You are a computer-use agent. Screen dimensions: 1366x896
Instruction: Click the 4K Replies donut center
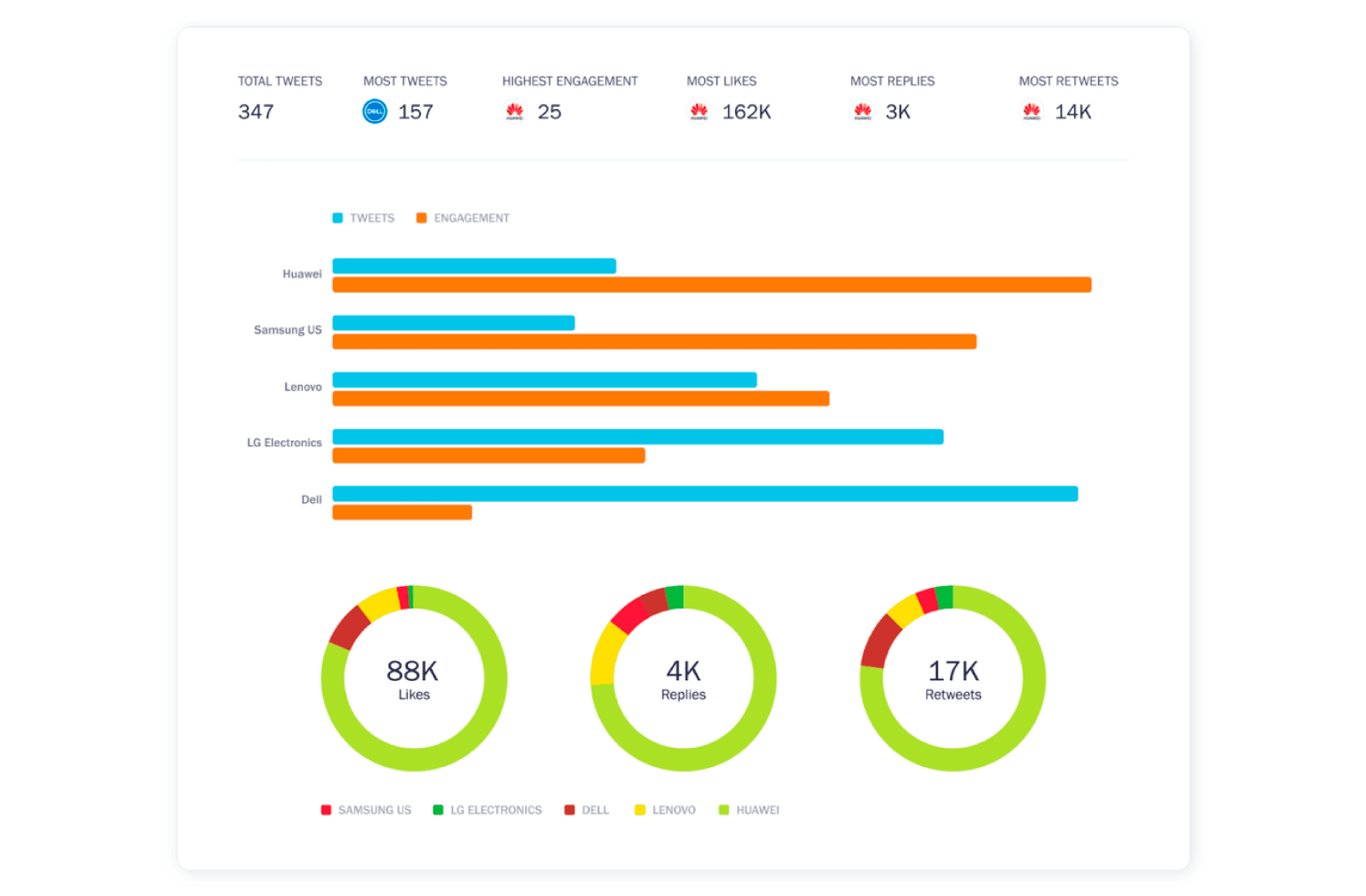click(x=683, y=679)
